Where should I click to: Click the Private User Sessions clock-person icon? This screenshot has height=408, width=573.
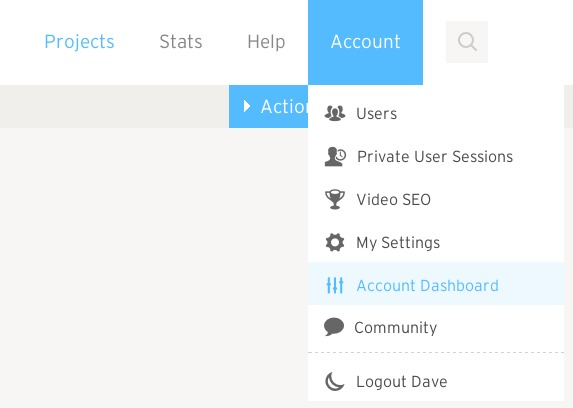pyautogui.click(x=335, y=156)
